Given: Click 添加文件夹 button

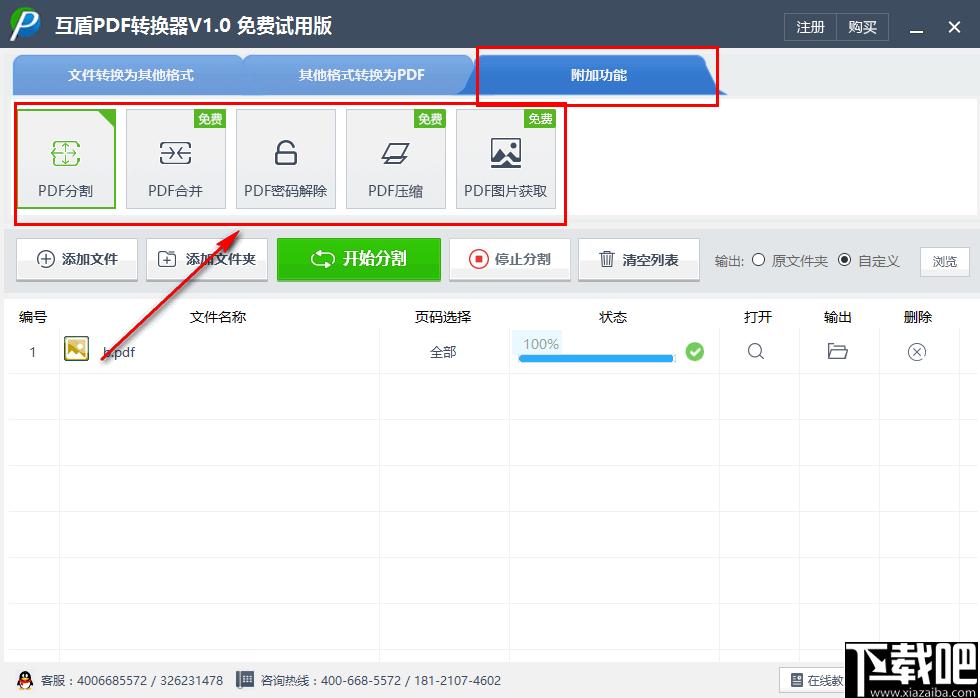Looking at the screenshot, I should pyautogui.click(x=207, y=259).
